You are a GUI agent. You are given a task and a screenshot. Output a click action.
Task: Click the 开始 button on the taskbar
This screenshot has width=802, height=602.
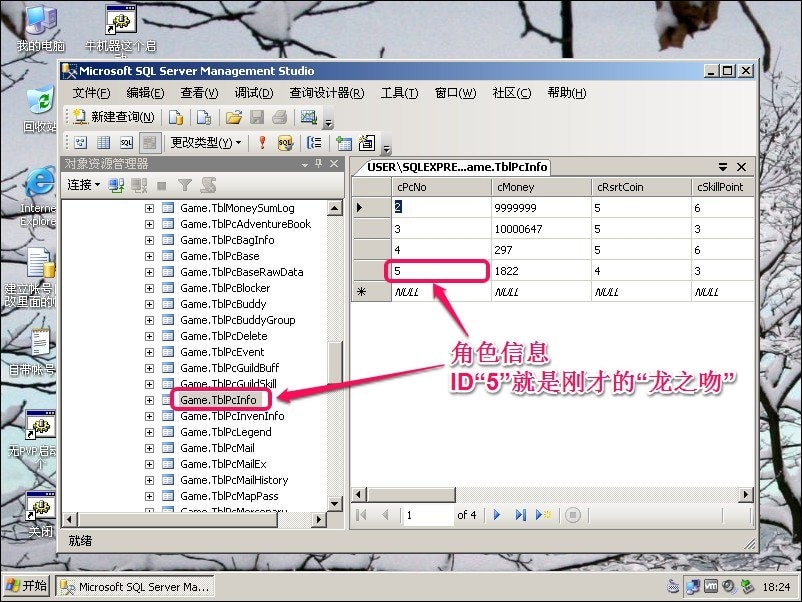click(27, 587)
